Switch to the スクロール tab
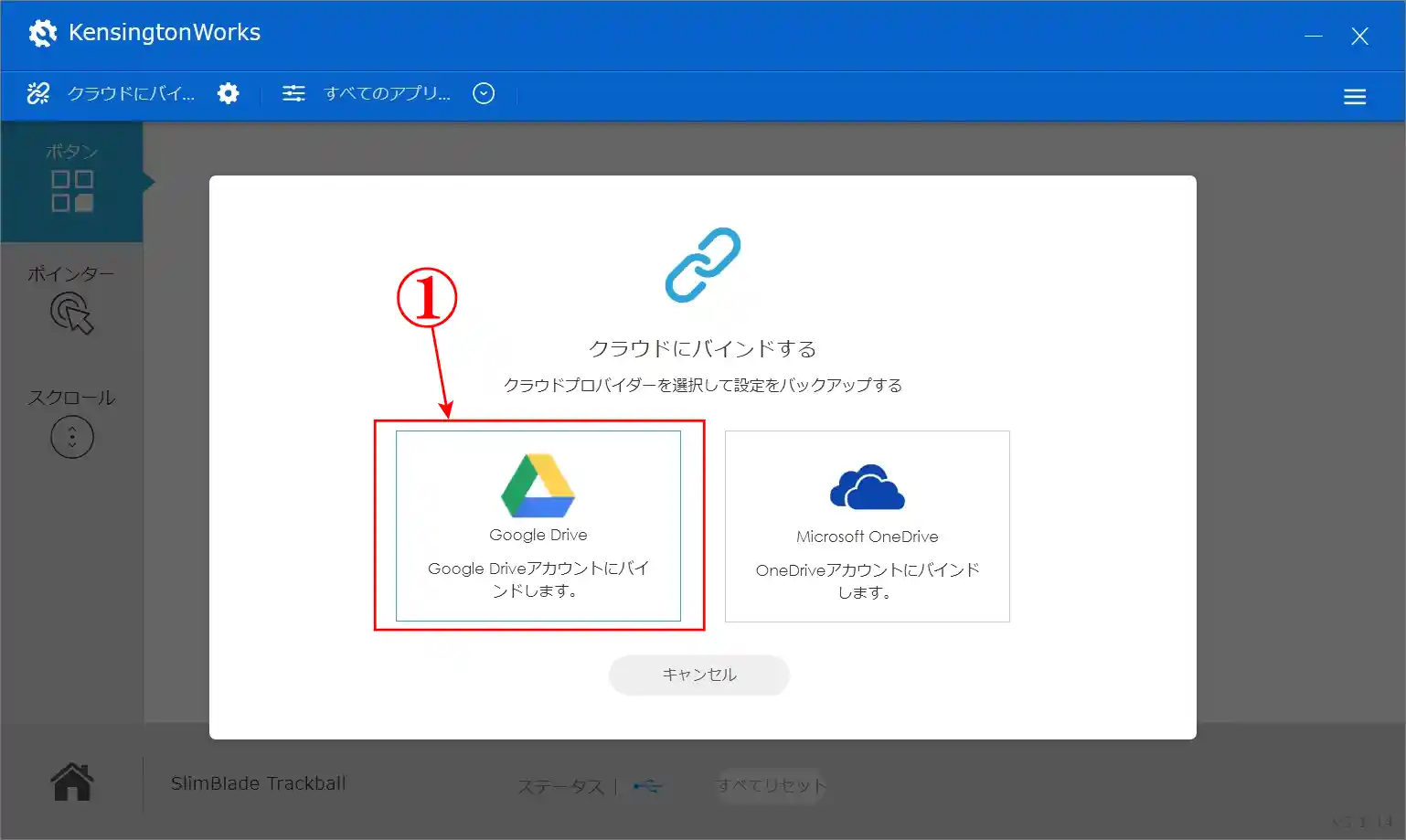 [71, 424]
